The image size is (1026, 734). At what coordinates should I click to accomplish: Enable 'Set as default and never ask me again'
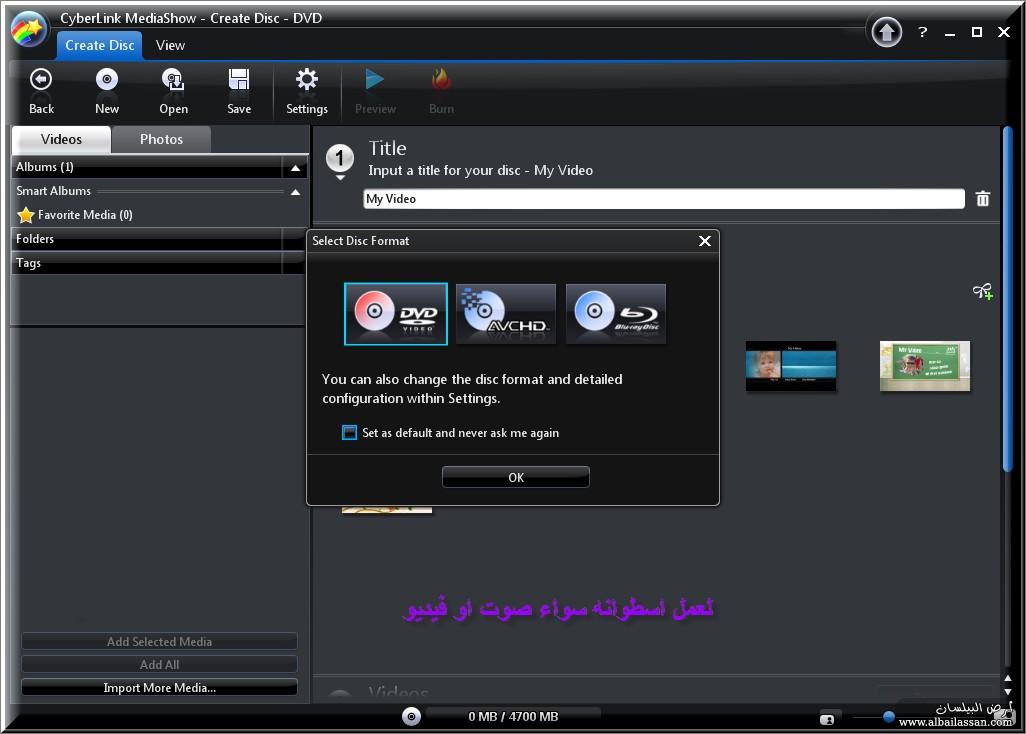(349, 432)
